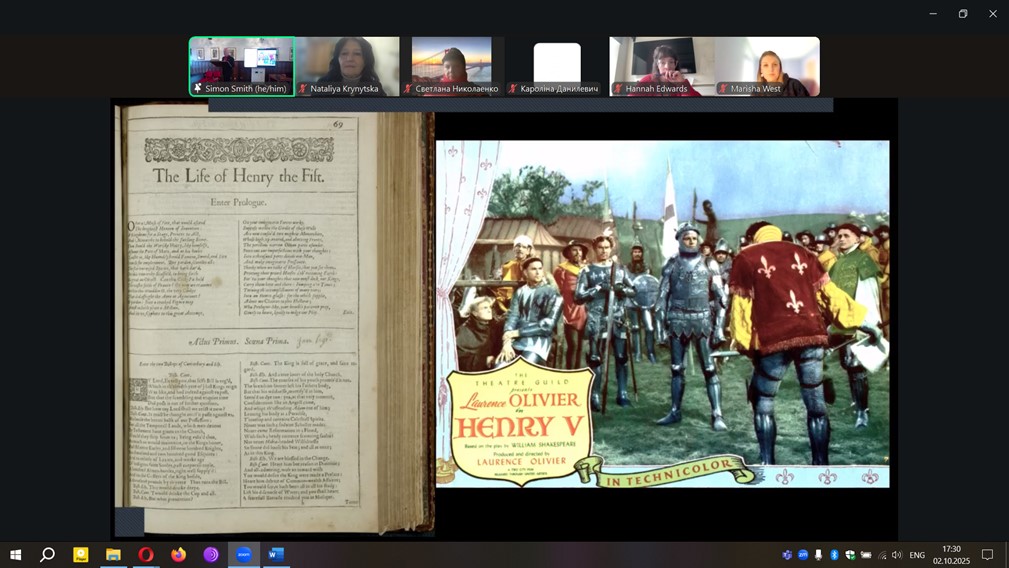The width and height of the screenshot is (1009, 568).
Task: Open the Microsoft Teams tray icon
Action: 787,555
